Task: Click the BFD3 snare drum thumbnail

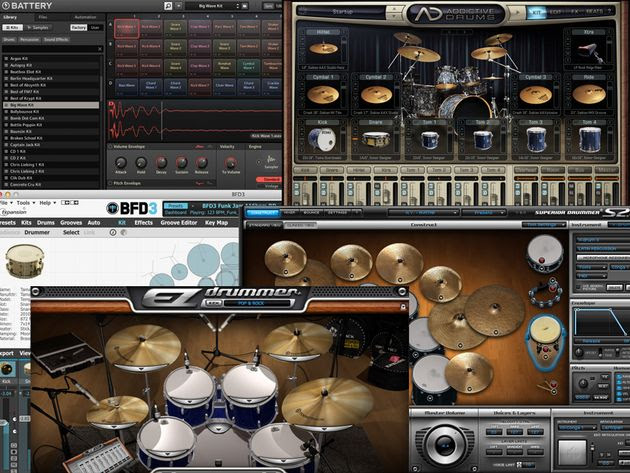Action: [x=25, y=261]
